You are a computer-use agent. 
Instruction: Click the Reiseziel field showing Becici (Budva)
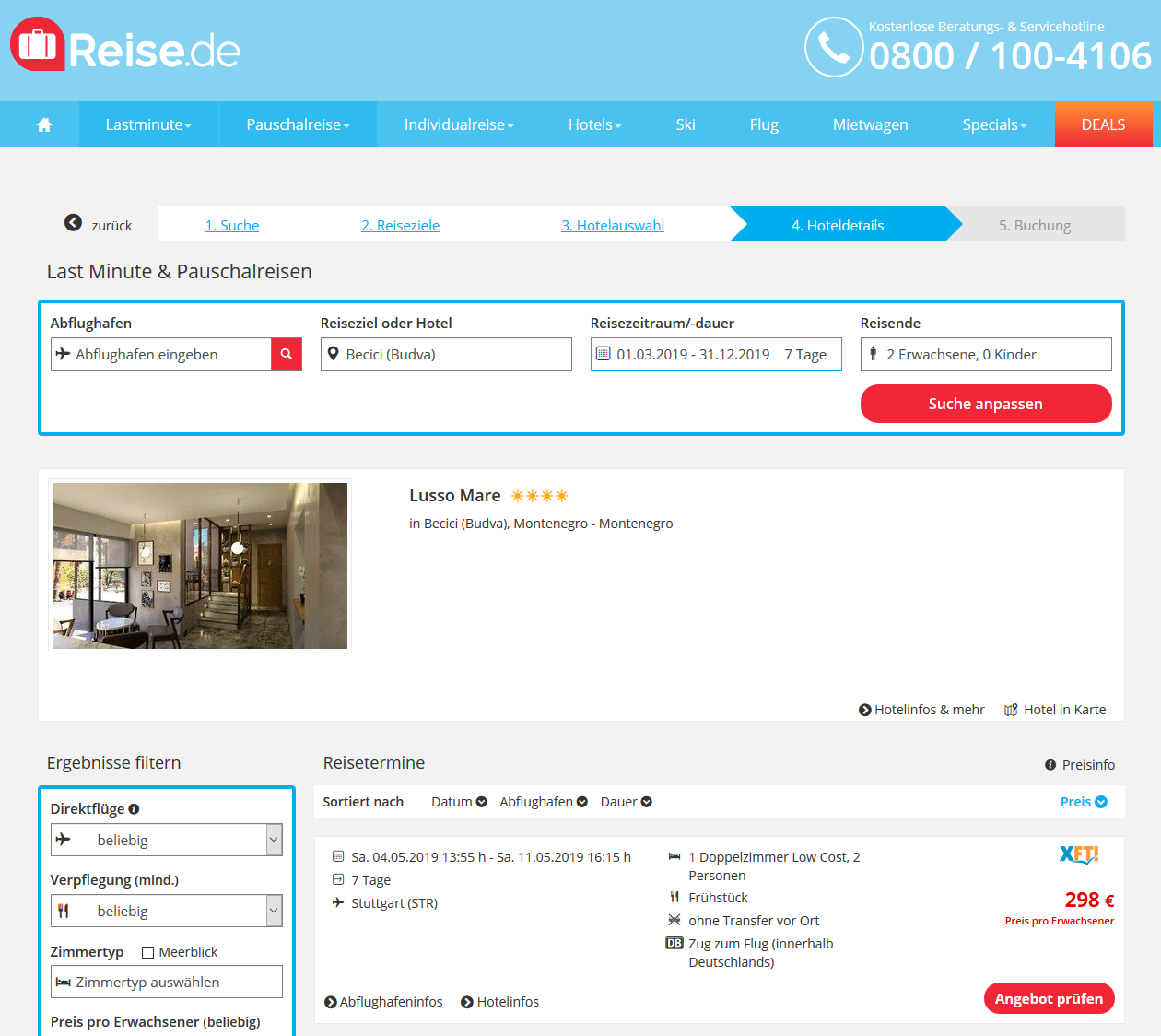click(x=446, y=354)
